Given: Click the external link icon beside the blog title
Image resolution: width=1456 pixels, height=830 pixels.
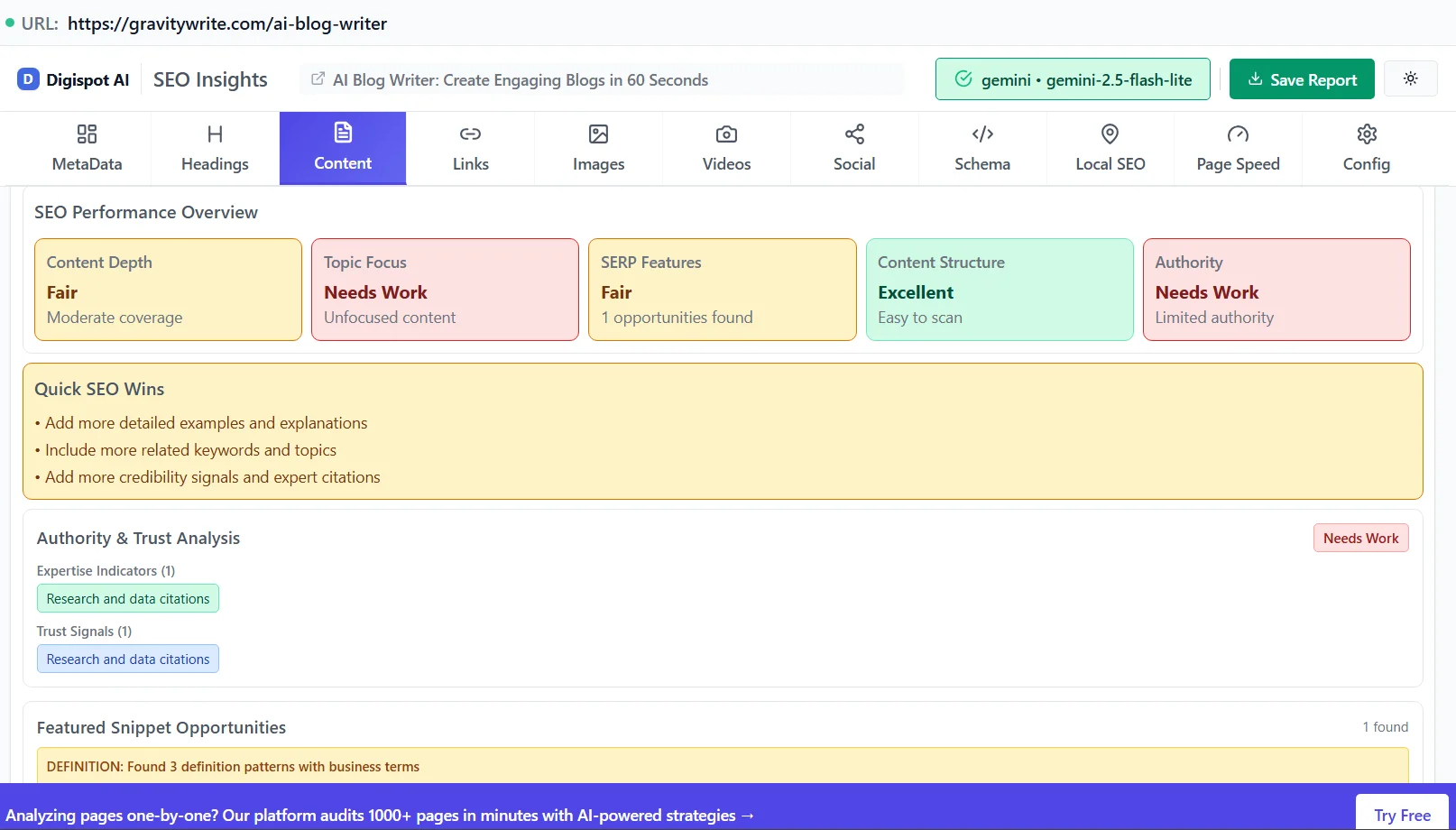Looking at the screenshot, I should (x=318, y=79).
